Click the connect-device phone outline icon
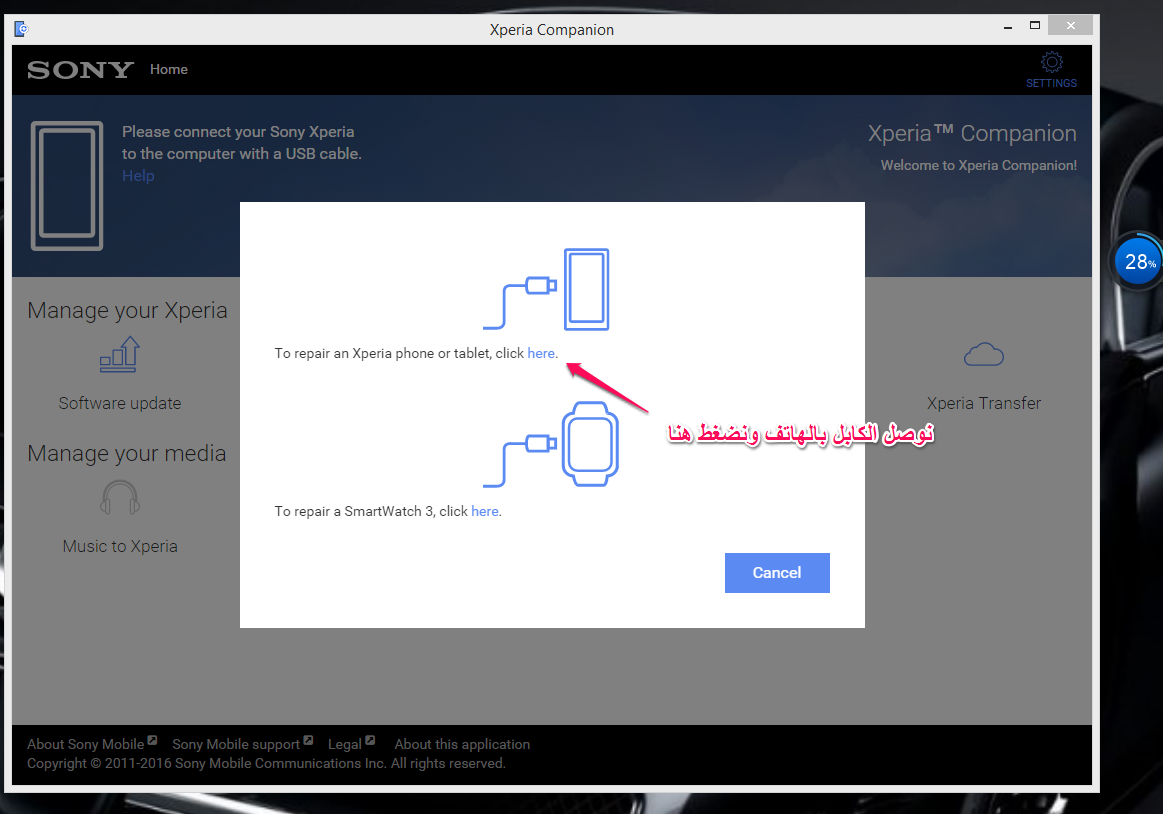Screen dimensions: 1163x814 67,186
